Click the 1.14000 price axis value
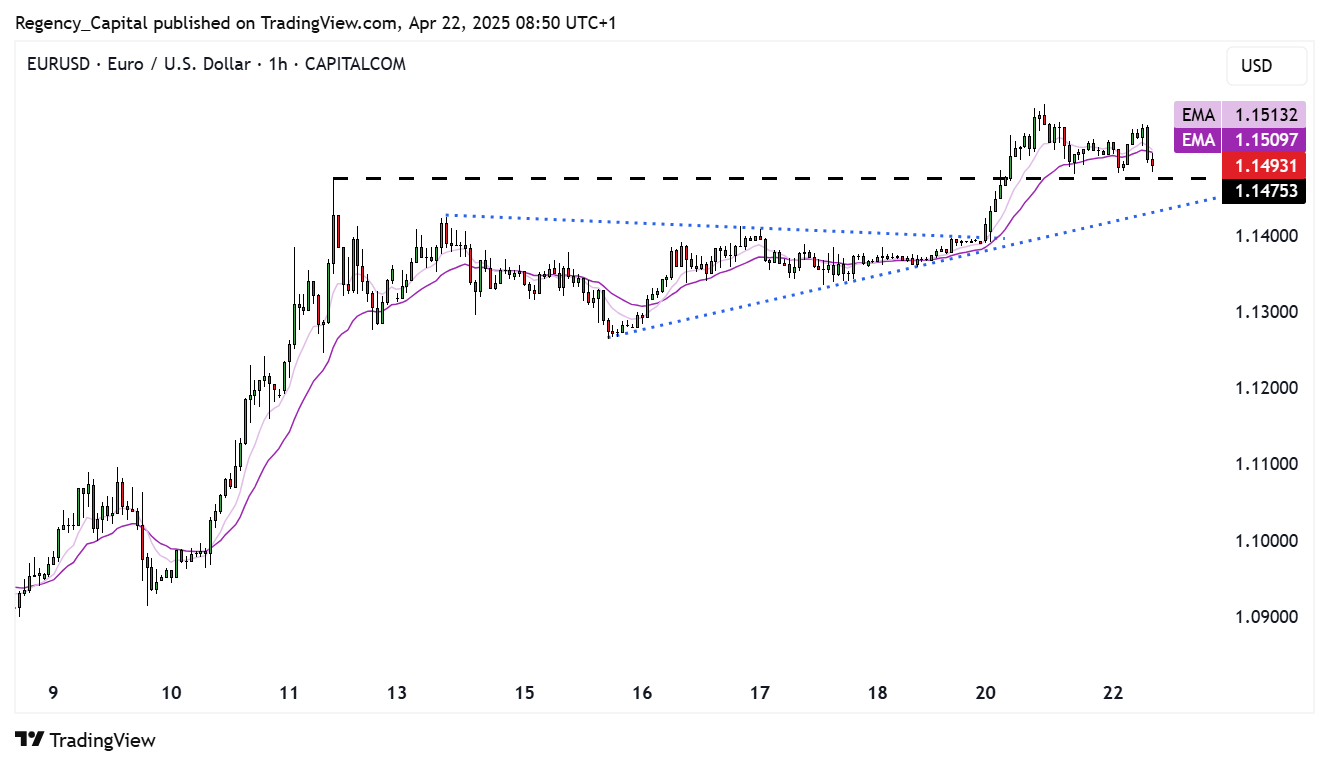Viewport: 1329px width, 766px height. tap(1265, 236)
